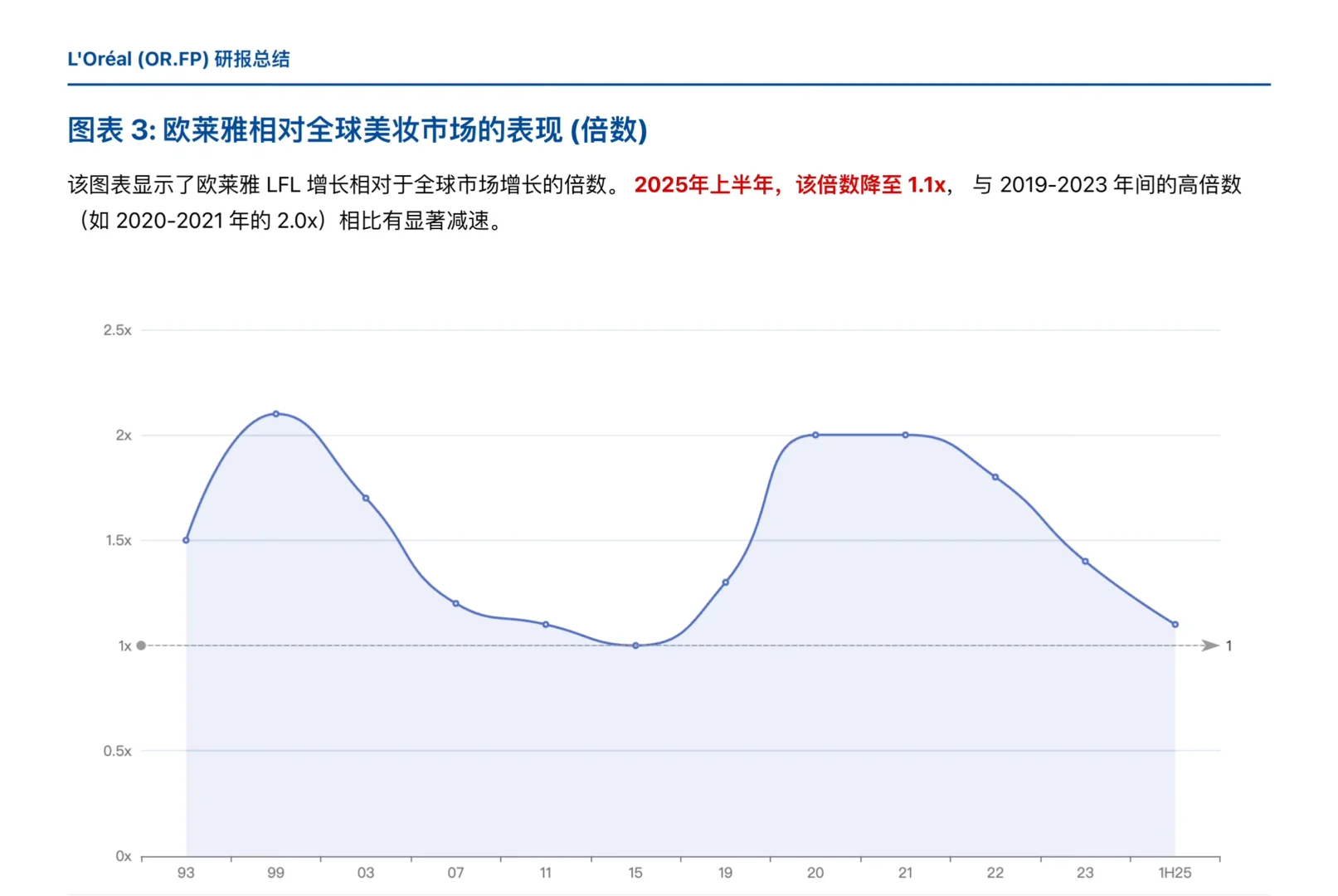Click the "19" x-axis label
Screen dimensions: 1338x896
coord(726,873)
